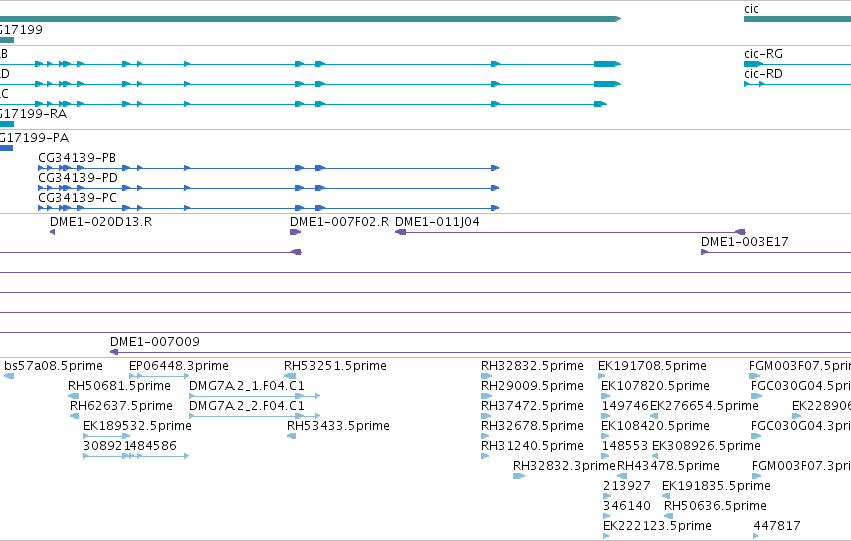
Task: Click the CG34139-PC label
Action: click(x=77, y=198)
